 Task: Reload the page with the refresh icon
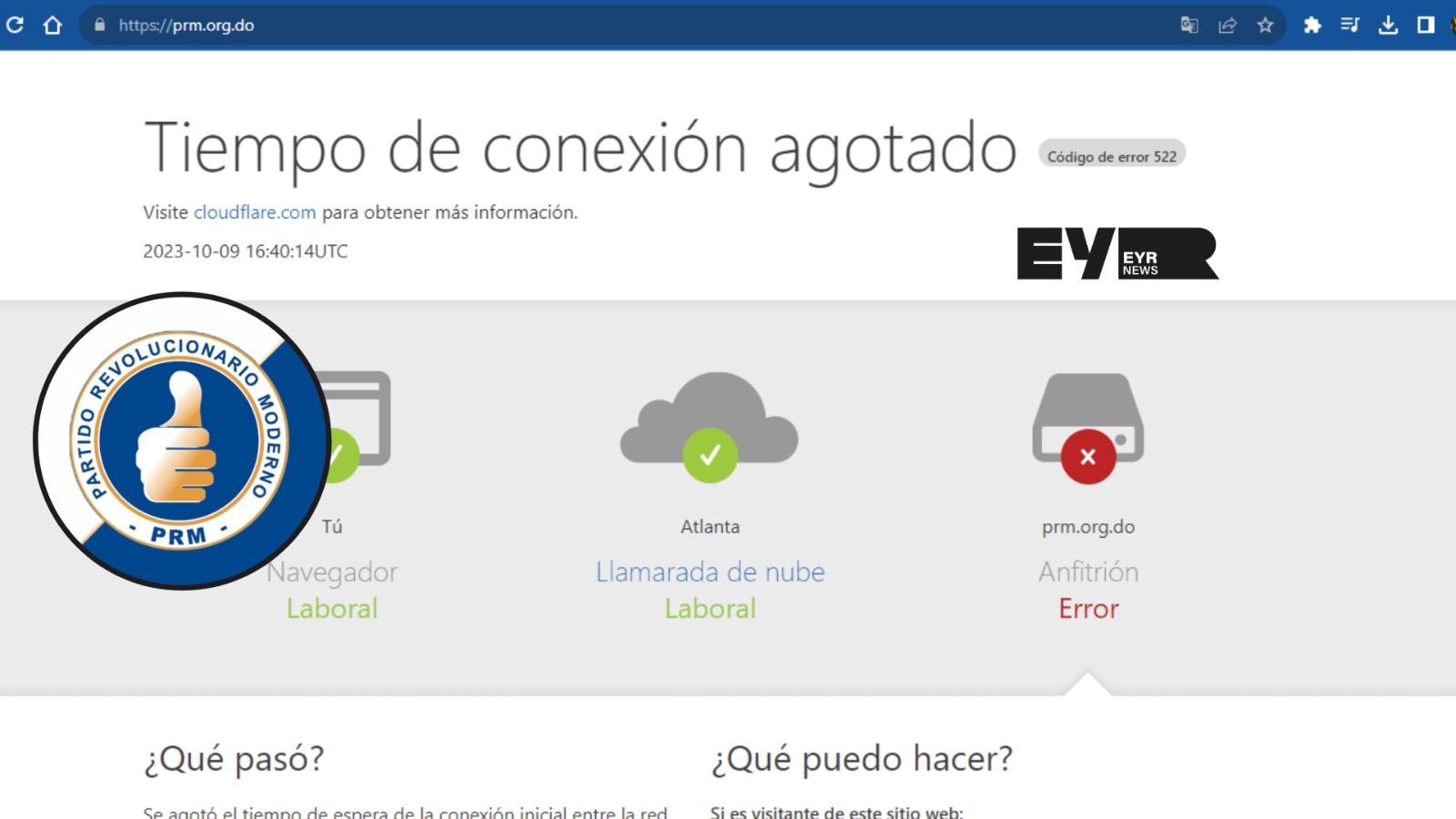pos(15,25)
